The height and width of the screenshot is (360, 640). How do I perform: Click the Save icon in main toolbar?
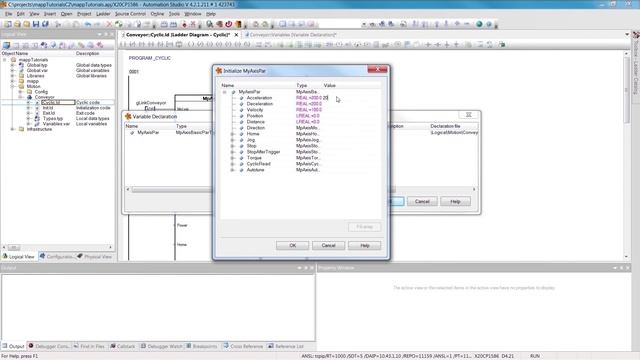pos(36,24)
